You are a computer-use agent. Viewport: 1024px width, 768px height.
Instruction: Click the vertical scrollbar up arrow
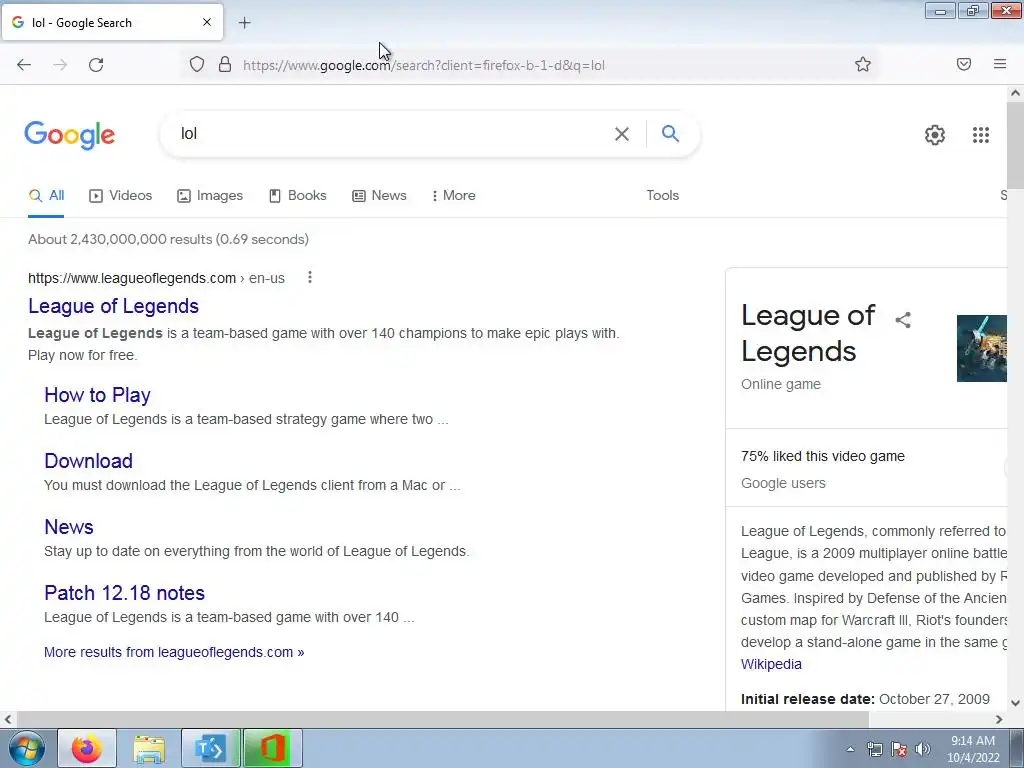coord(1015,93)
